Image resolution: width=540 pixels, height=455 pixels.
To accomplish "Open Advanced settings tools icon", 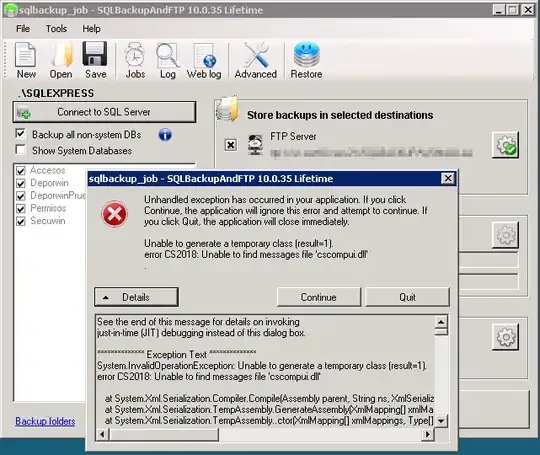I will tap(256, 60).
